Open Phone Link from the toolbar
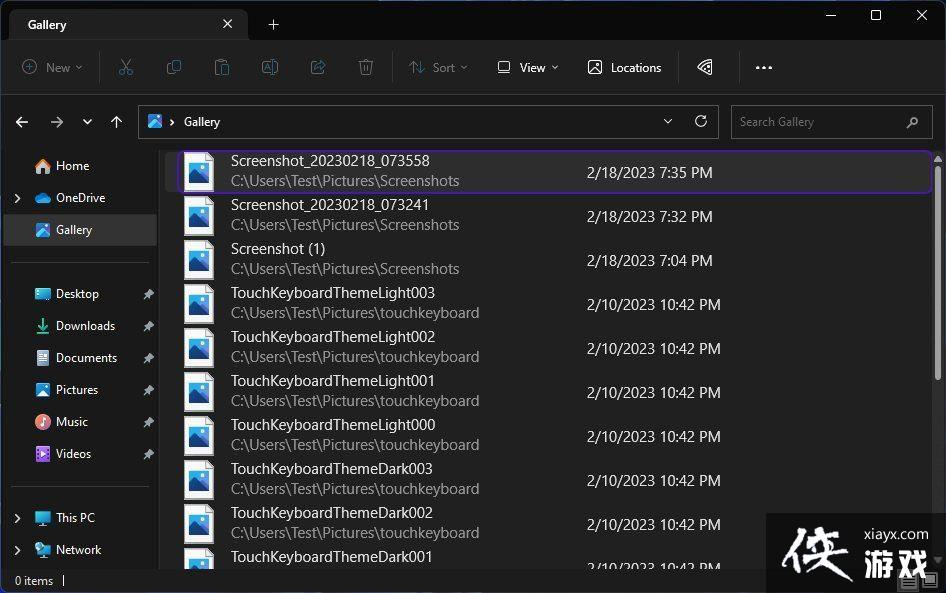The image size is (946, 593). tap(705, 67)
